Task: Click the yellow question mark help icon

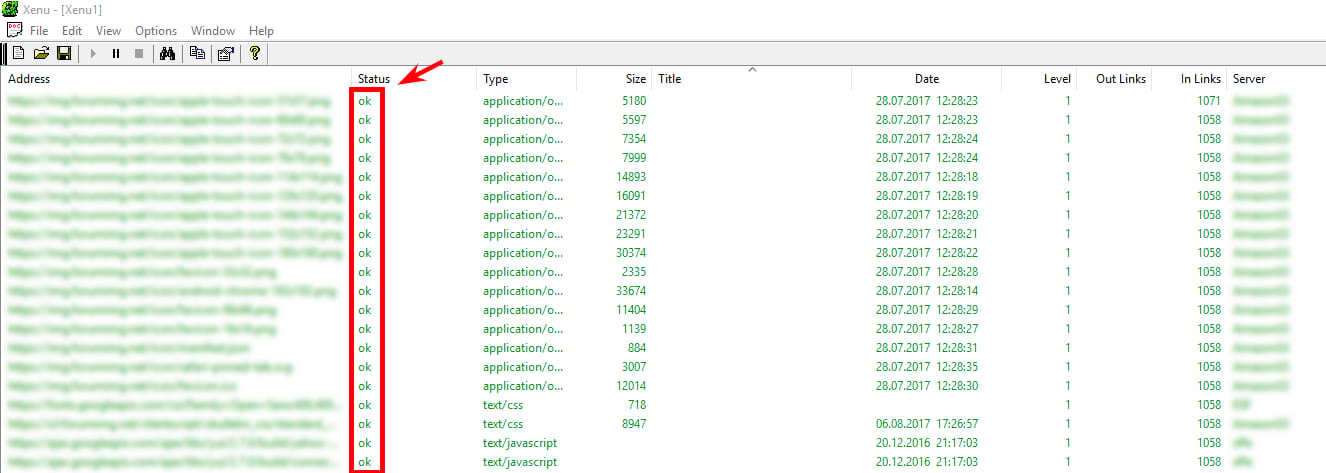Action: (x=255, y=53)
